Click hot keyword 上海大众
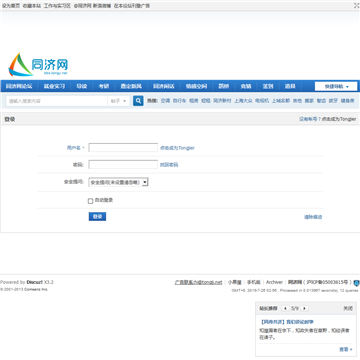This screenshot has height=360, width=360. pyautogui.click(x=243, y=101)
